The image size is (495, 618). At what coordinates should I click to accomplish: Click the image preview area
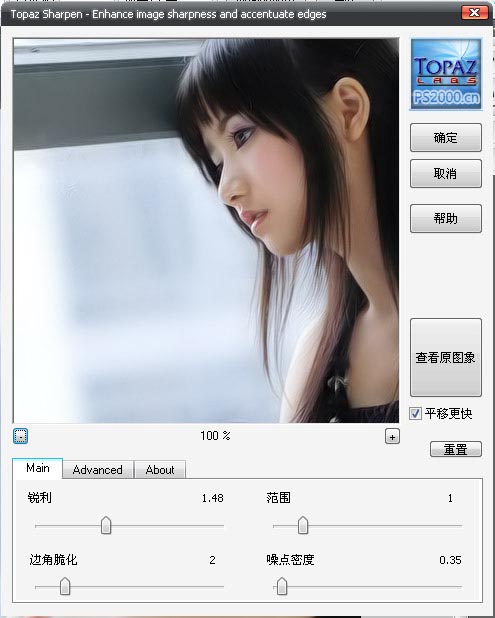pyautogui.click(x=206, y=231)
